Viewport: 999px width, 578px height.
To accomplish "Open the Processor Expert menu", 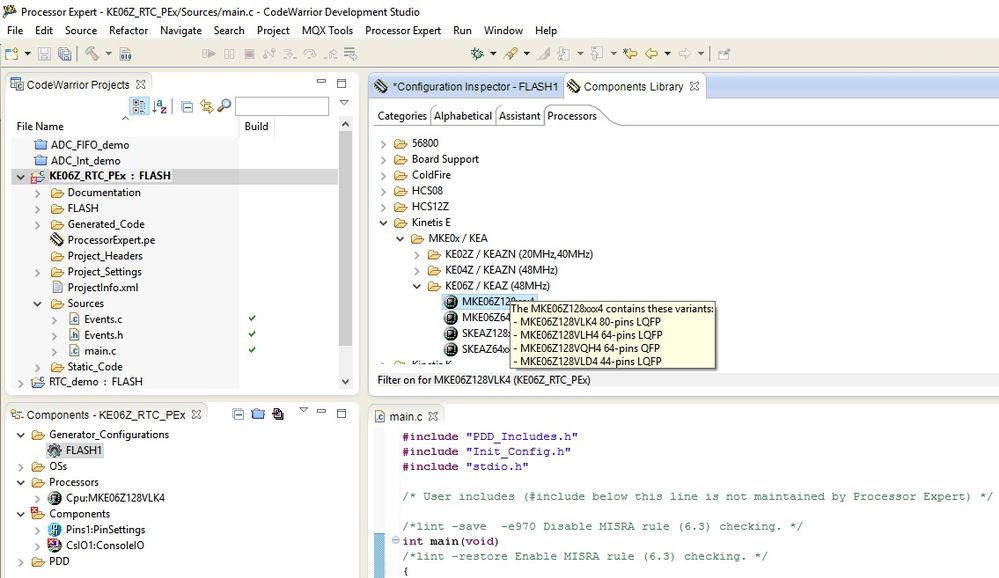I will coord(403,31).
